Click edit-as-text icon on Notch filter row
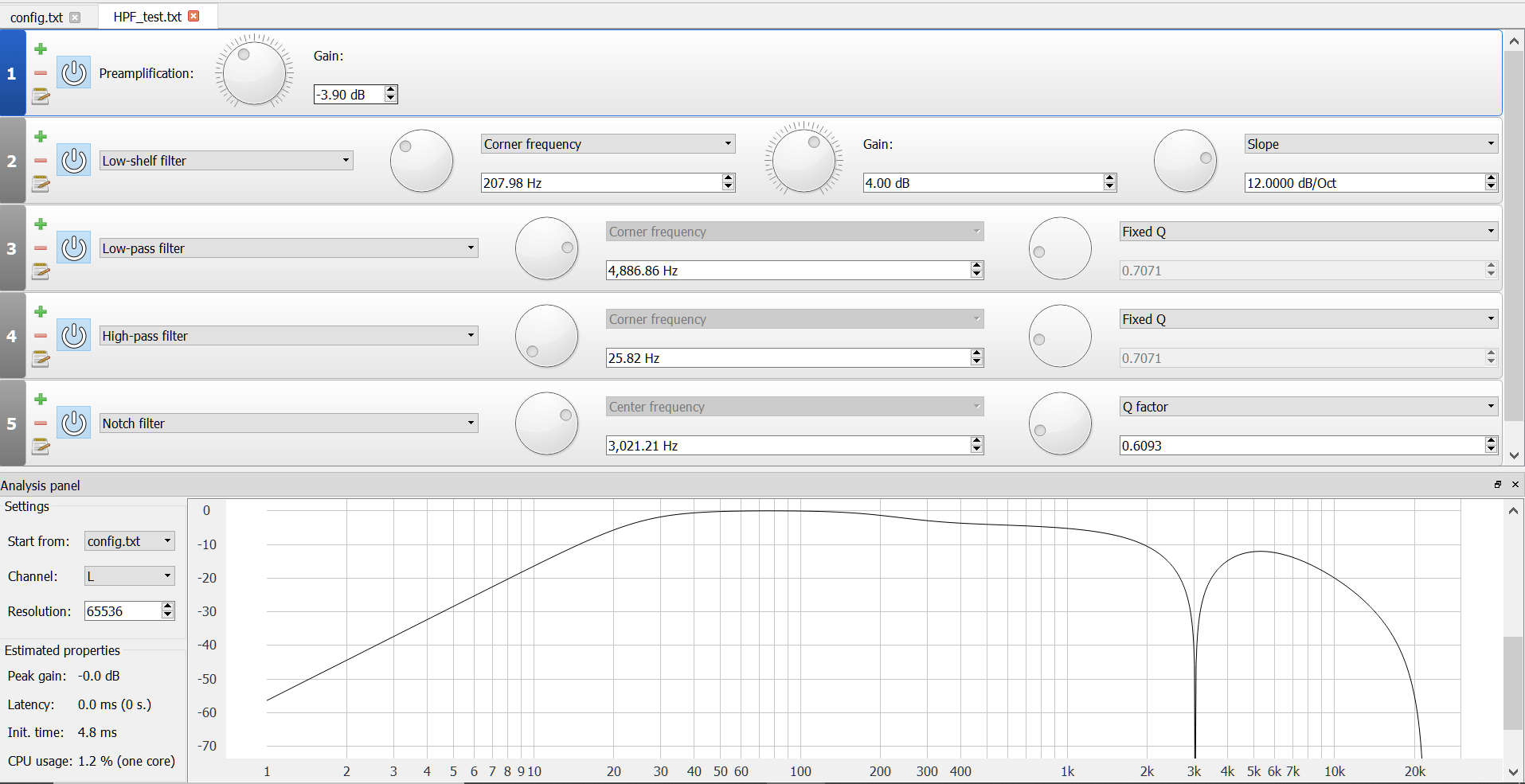The width and height of the screenshot is (1525, 784). tap(41, 447)
